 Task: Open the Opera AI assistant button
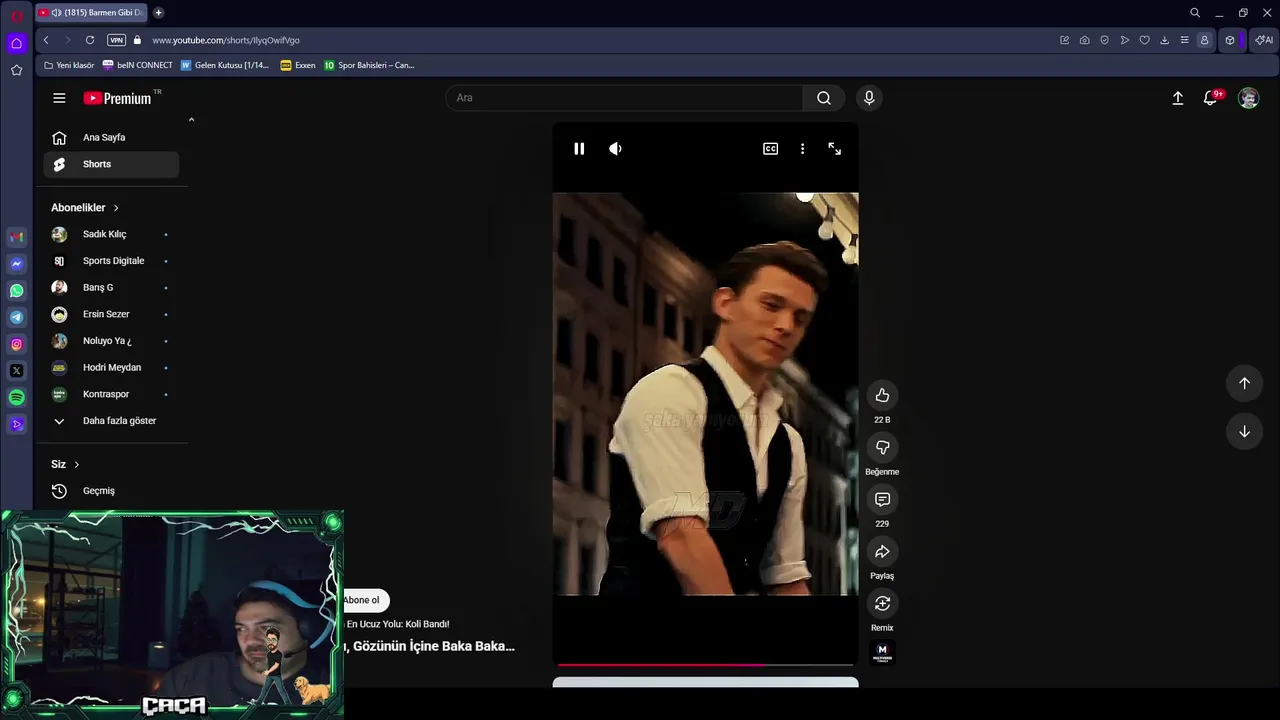click(1264, 40)
